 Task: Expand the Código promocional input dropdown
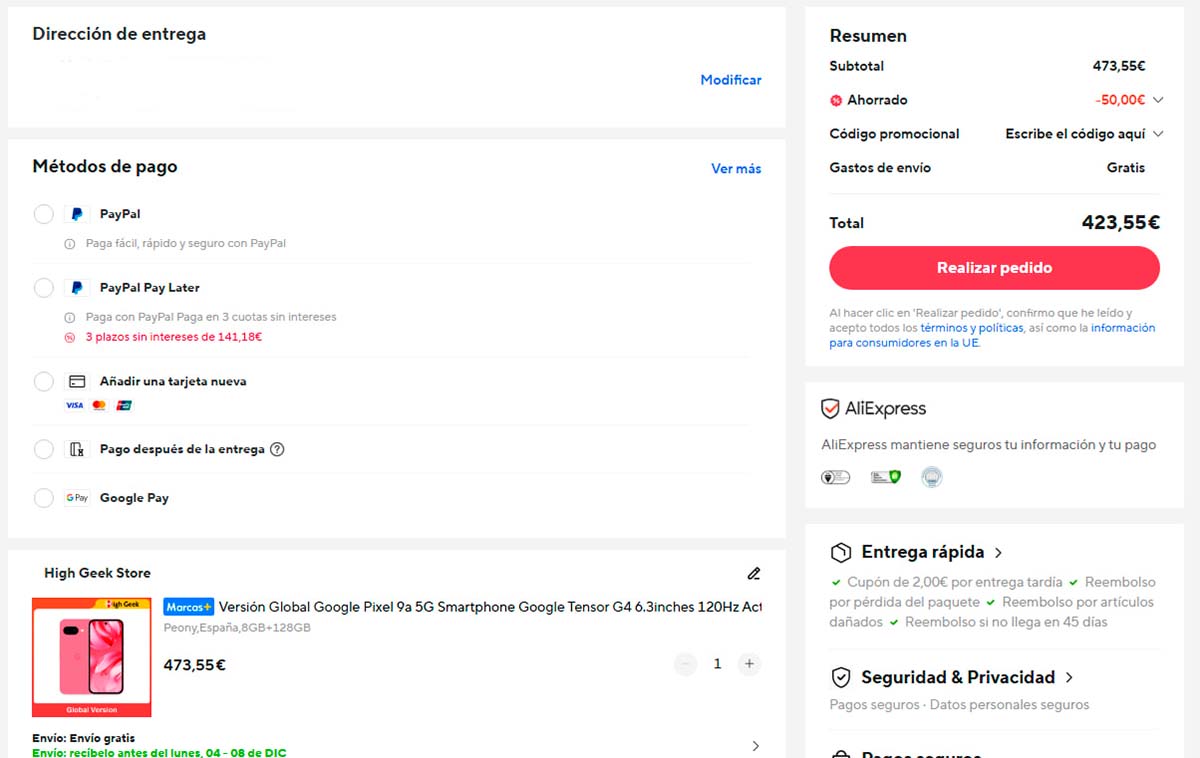1158,134
